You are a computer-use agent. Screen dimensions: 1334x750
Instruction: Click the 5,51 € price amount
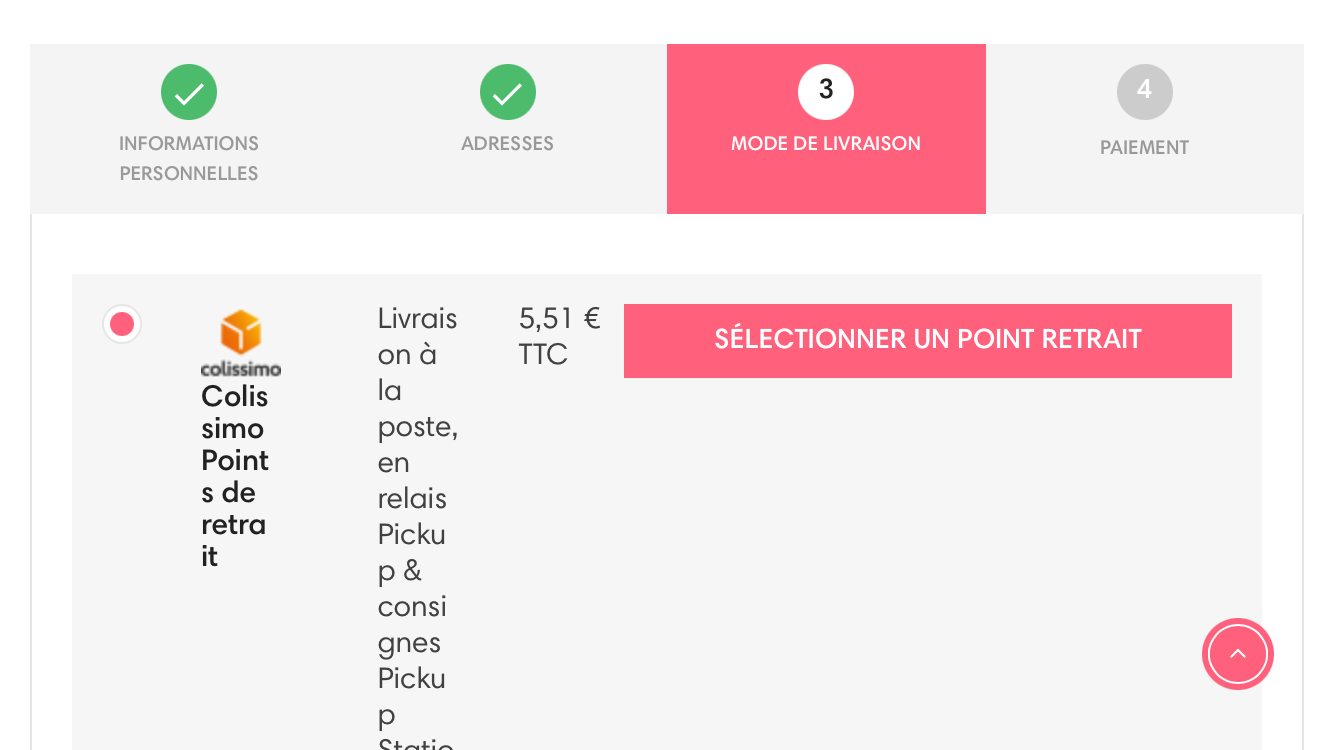(559, 319)
